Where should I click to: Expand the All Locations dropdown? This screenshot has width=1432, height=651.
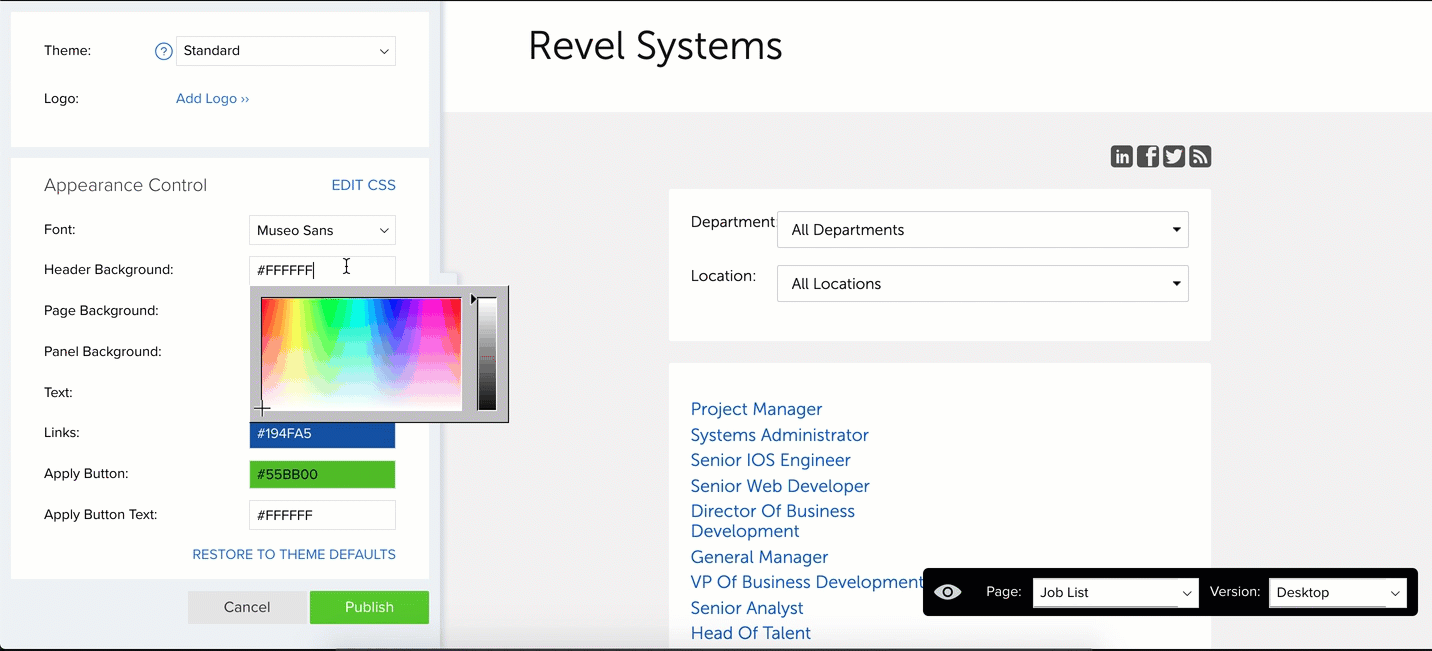pyautogui.click(x=983, y=284)
